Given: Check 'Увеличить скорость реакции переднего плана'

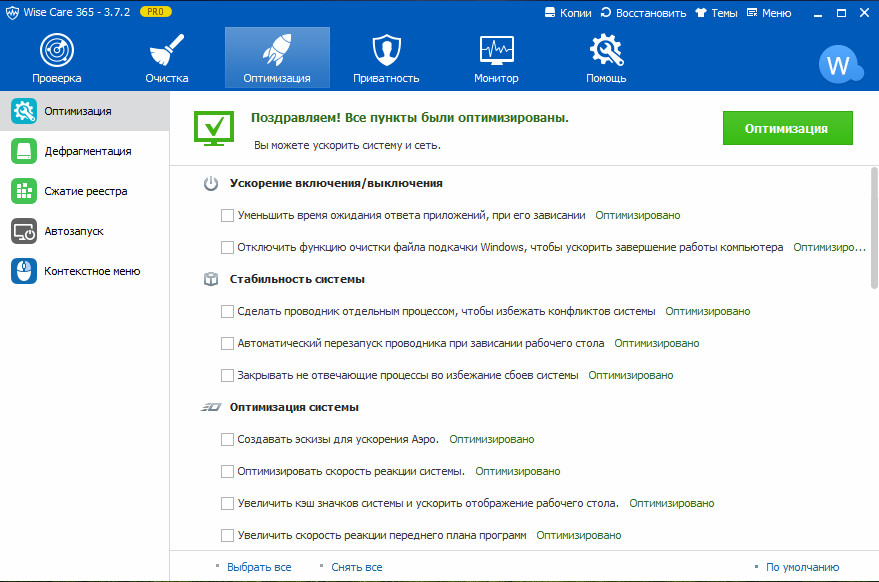Looking at the screenshot, I should 227,535.
